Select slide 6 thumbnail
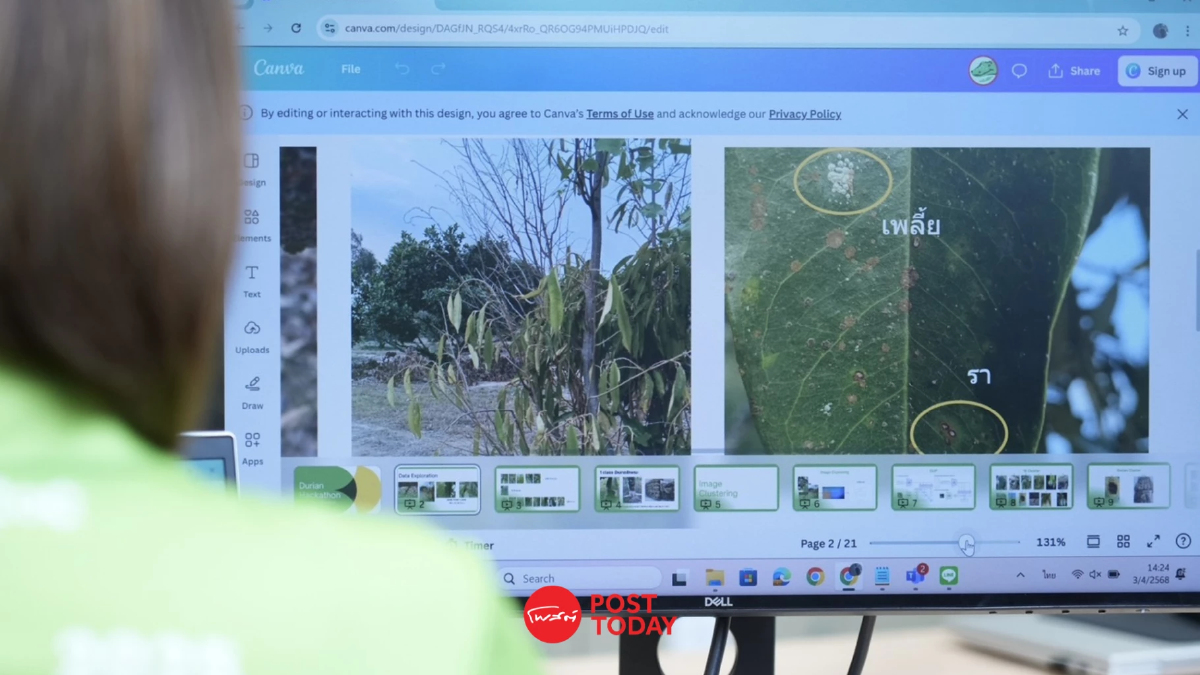This screenshot has height=675, width=1200. point(835,487)
